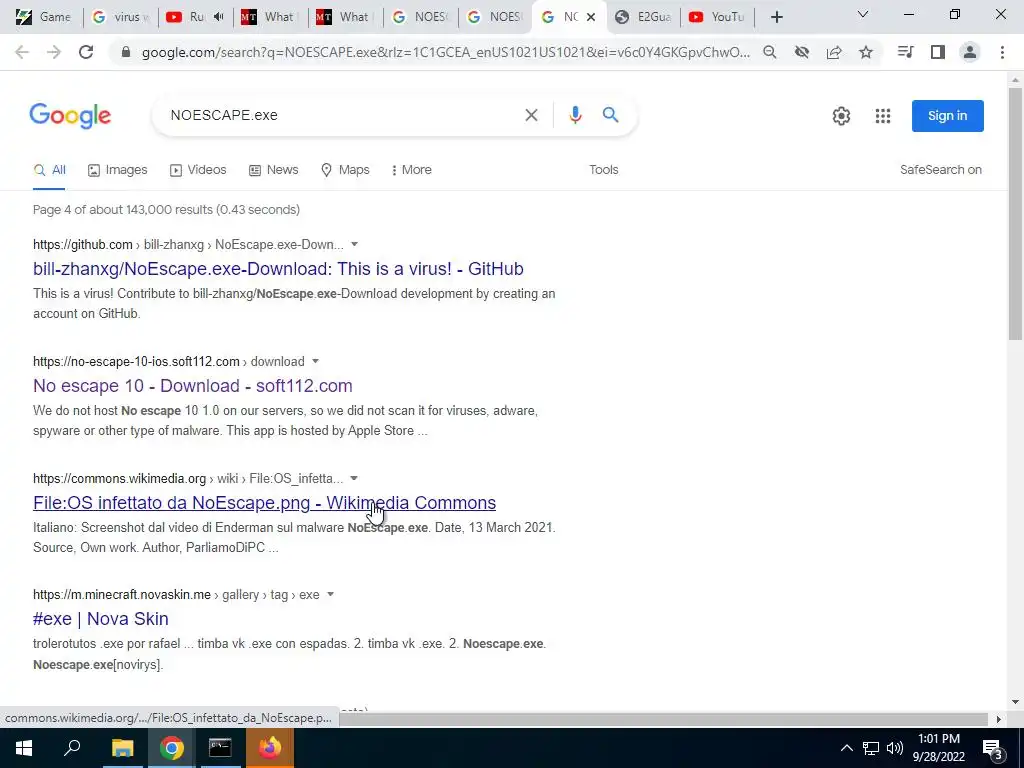Open Windows Start menu
Screen dimensions: 1024x768
coord(24,748)
